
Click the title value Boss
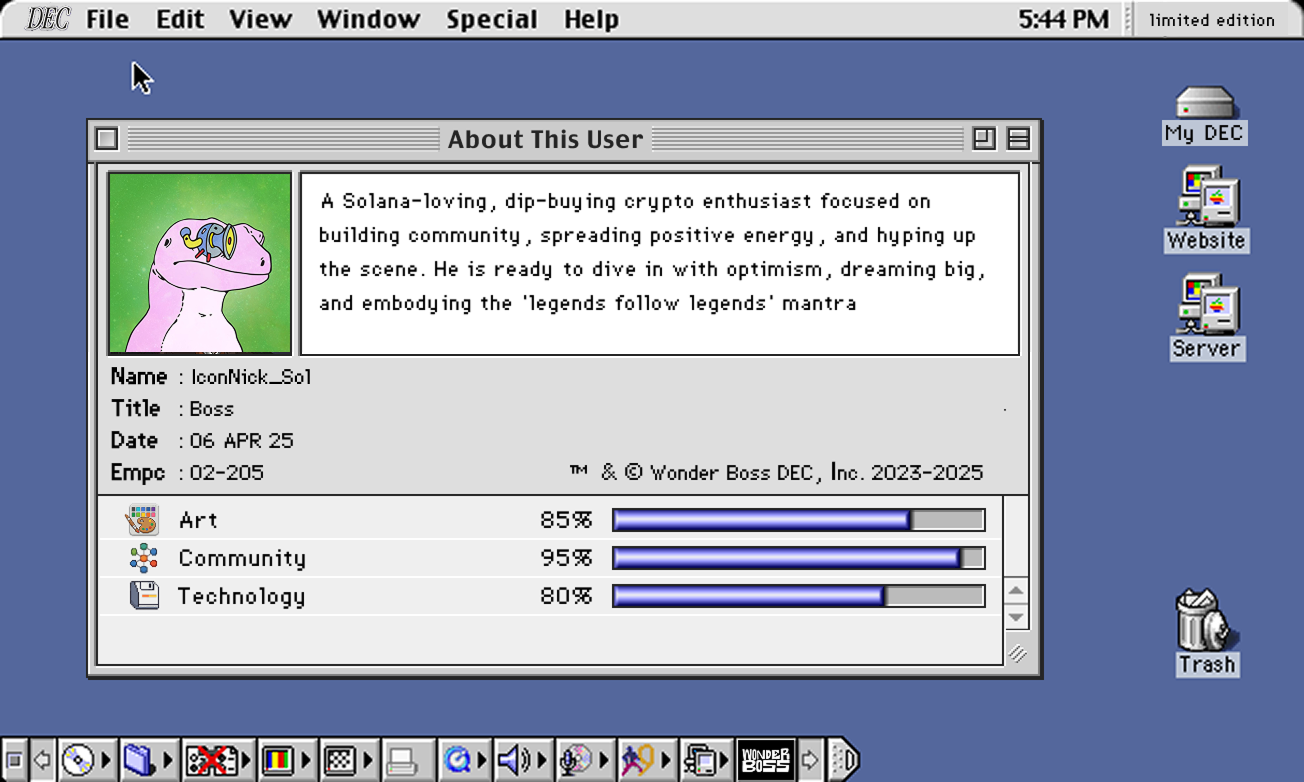click(212, 409)
